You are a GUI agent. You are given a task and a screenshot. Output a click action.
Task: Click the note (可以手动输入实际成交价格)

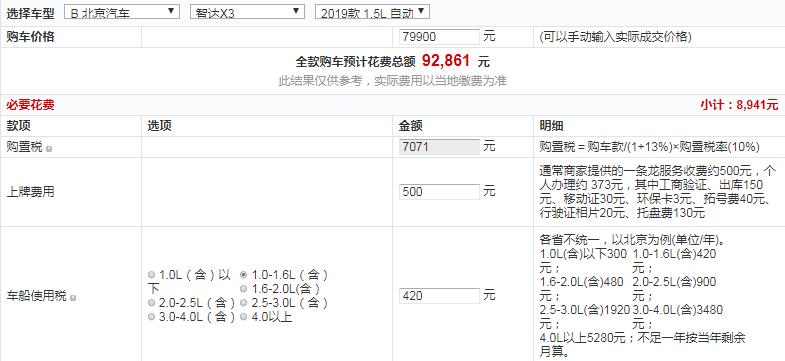click(x=615, y=37)
